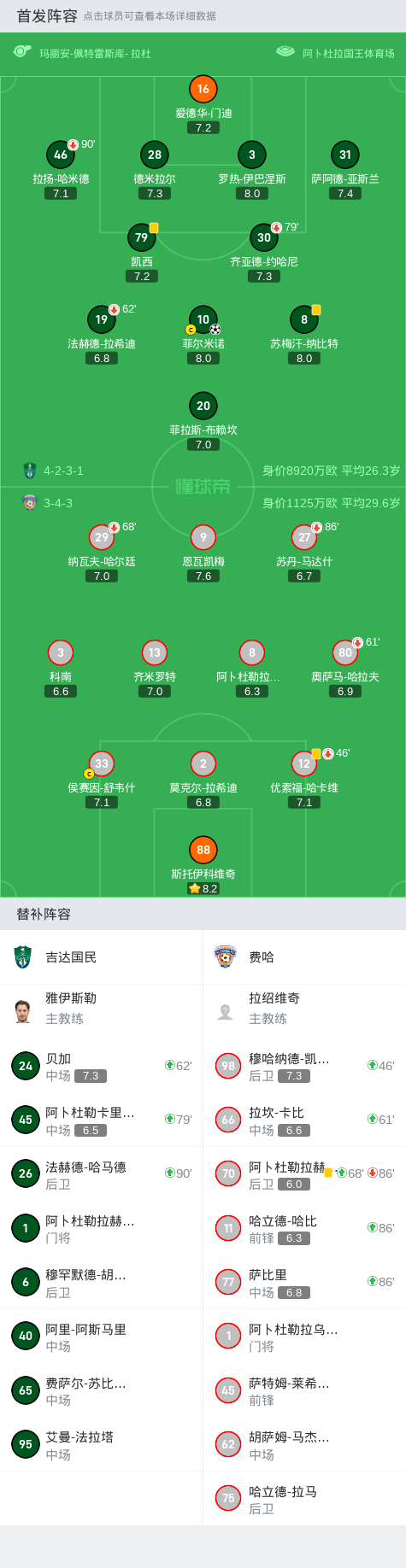Open 拉绍维奇 coach entry
The height and width of the screenshot is (1568, 406).
click(304, 1009)
